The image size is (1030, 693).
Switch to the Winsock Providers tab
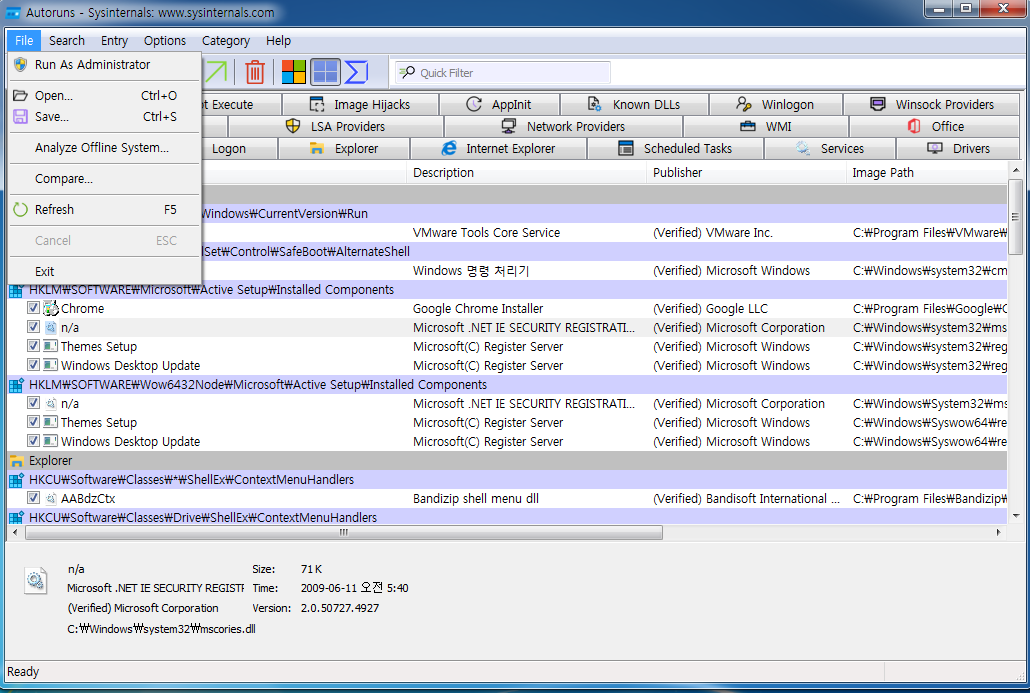932,104
